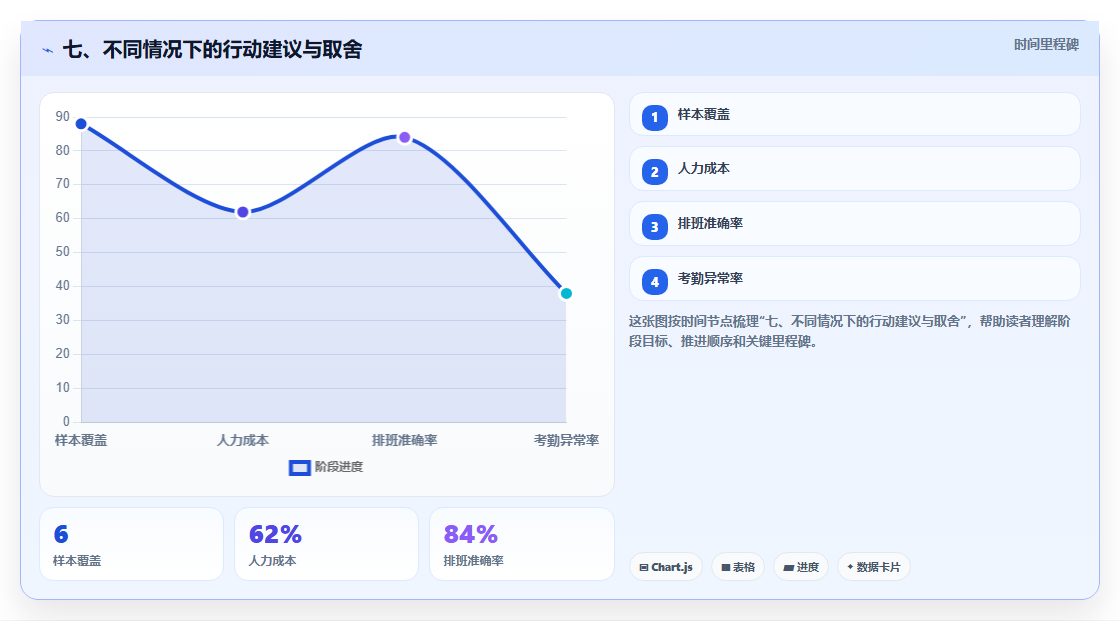Click the y-axis value 90
This screenshot has height=621, width=1120.
pos(63,116)
